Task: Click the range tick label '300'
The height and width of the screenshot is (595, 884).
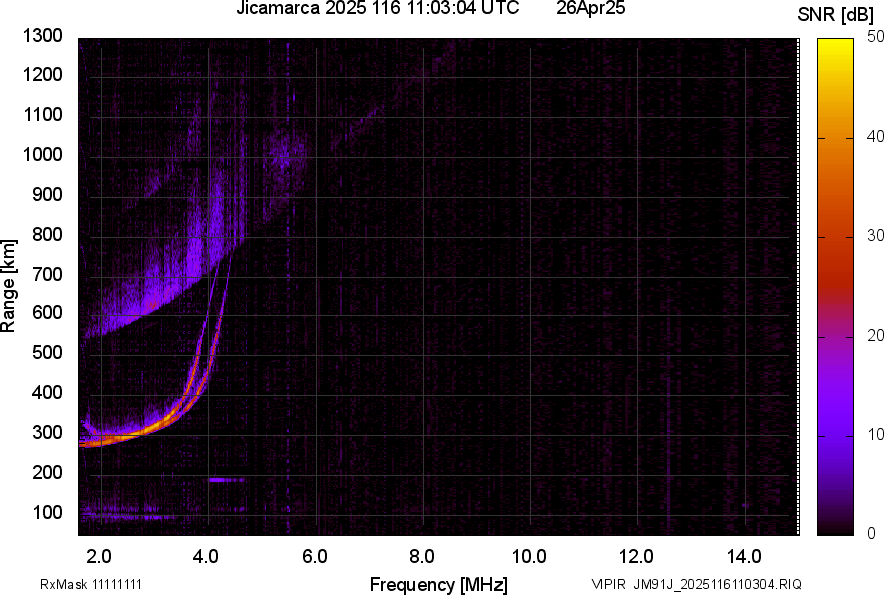Action: tap(47, 433)
